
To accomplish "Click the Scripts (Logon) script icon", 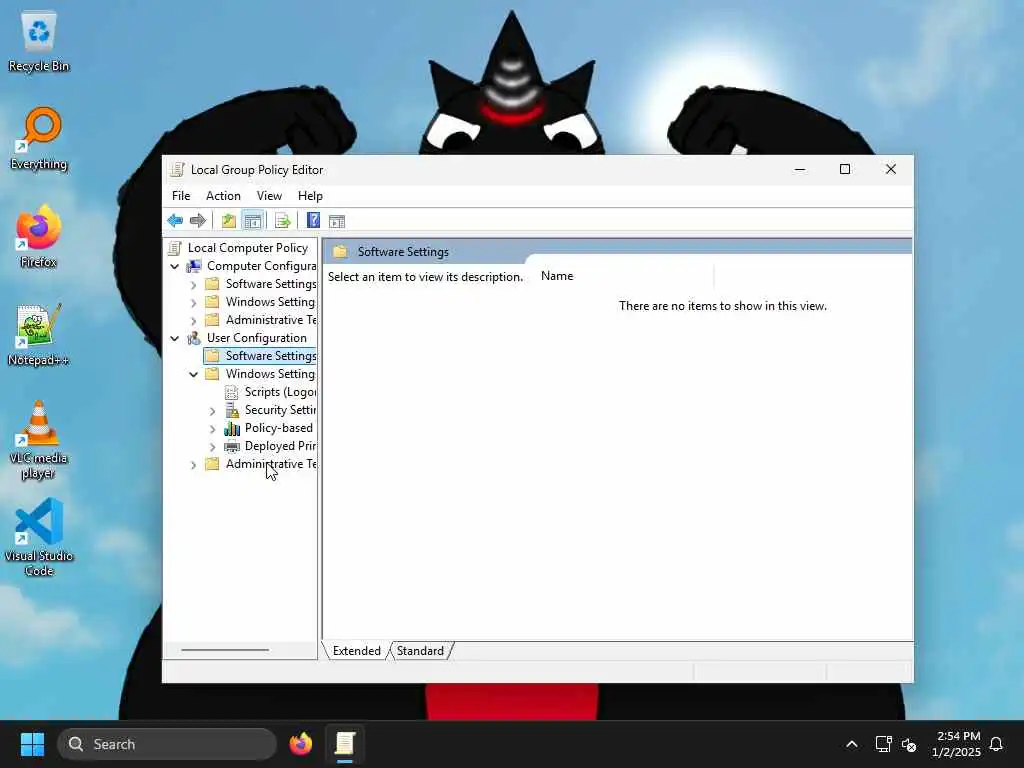I will pyautogui.click(x=231, y=392).
